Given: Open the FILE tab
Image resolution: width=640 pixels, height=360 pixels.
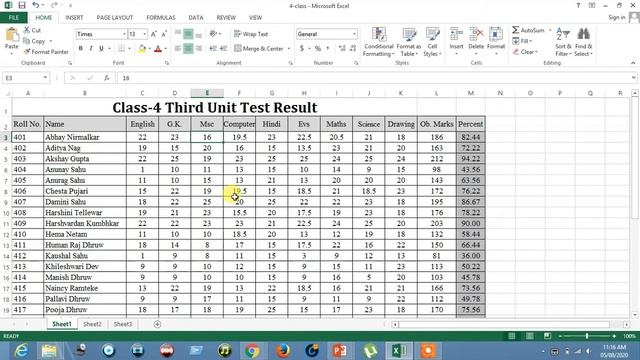Looking at the screenshot, I should tap(14, 18).
